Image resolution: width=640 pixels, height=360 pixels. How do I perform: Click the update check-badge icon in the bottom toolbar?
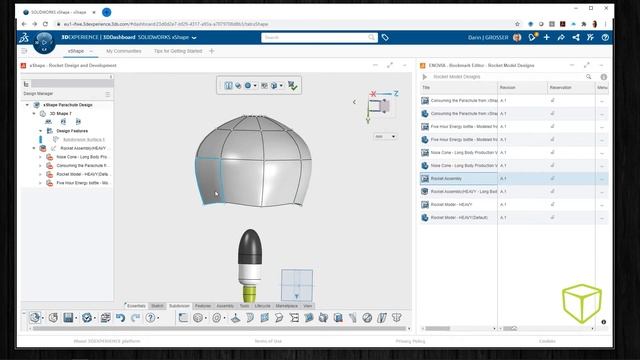[87, 318]
